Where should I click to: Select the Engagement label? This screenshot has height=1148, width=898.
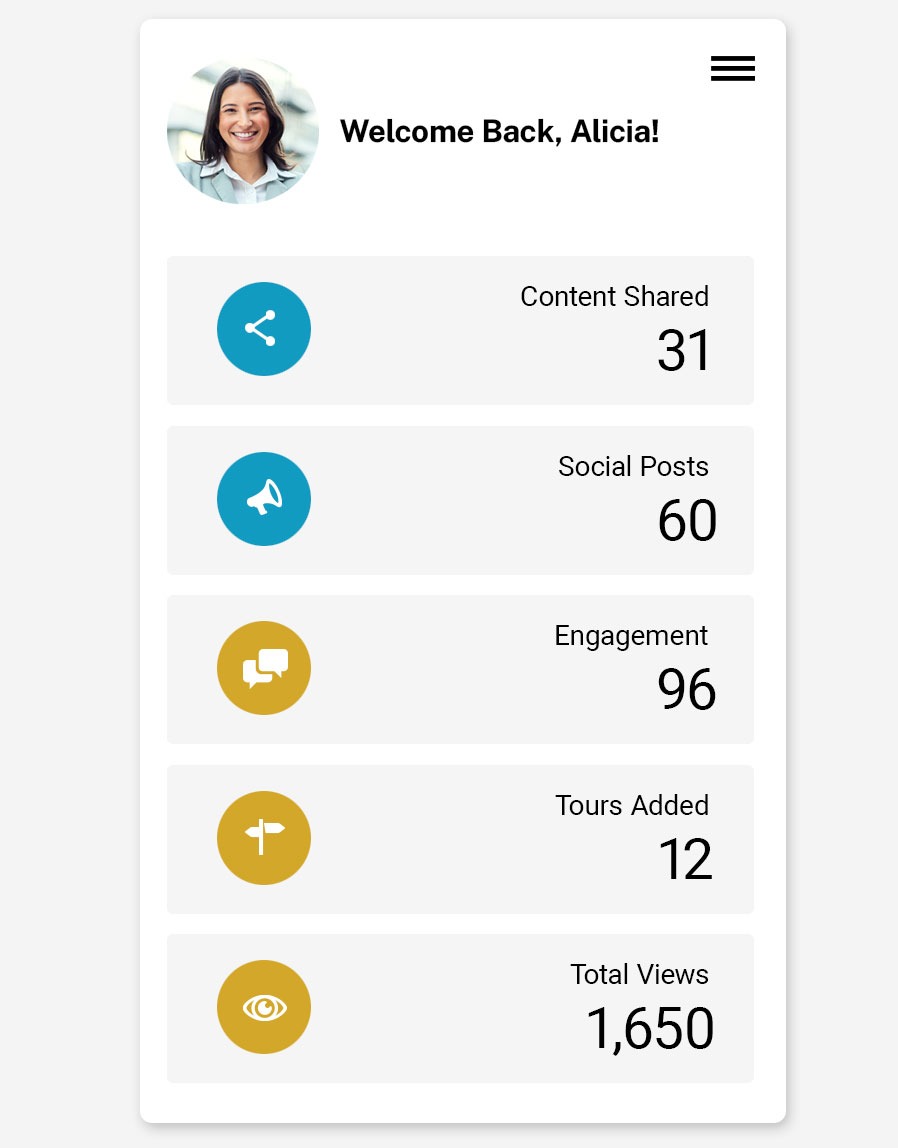[x=631, y=636]
